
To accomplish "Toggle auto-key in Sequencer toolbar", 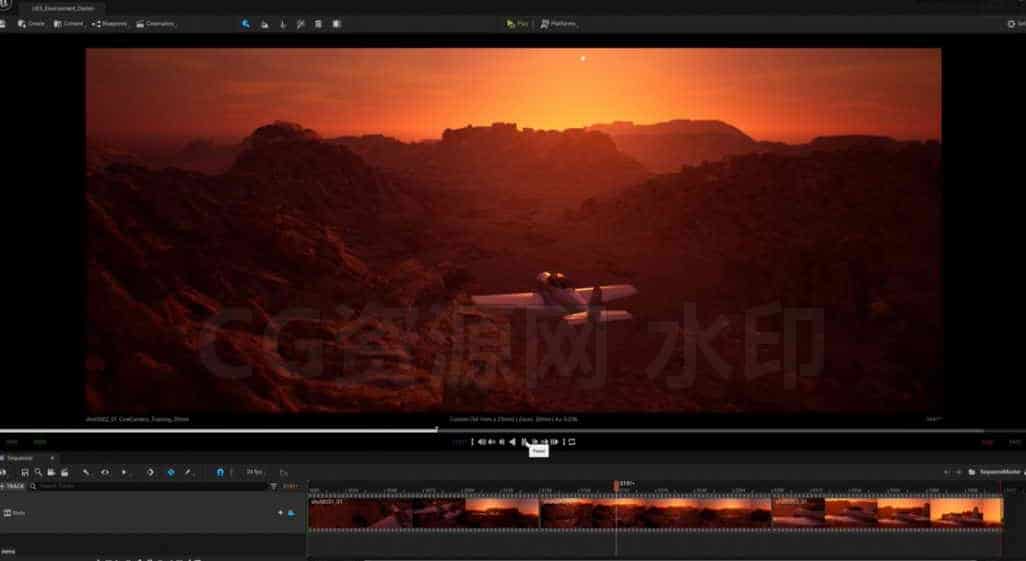I will click(171, 472).
